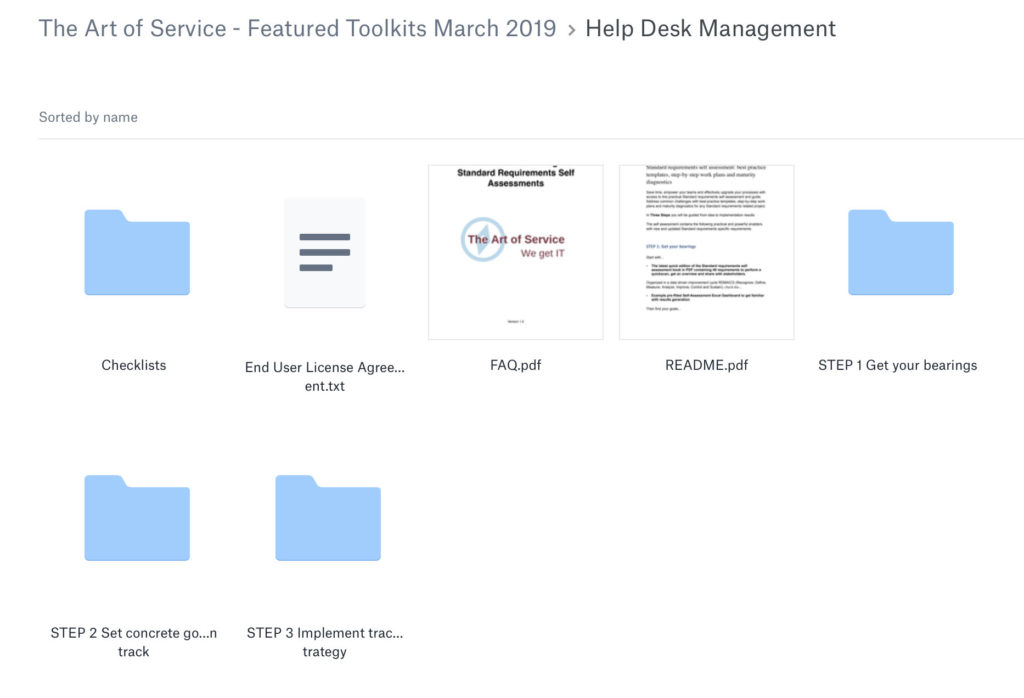Go to The Art of Service breadcrumb link
Viewport: 1024px width, 698px height.
[297, 29]
